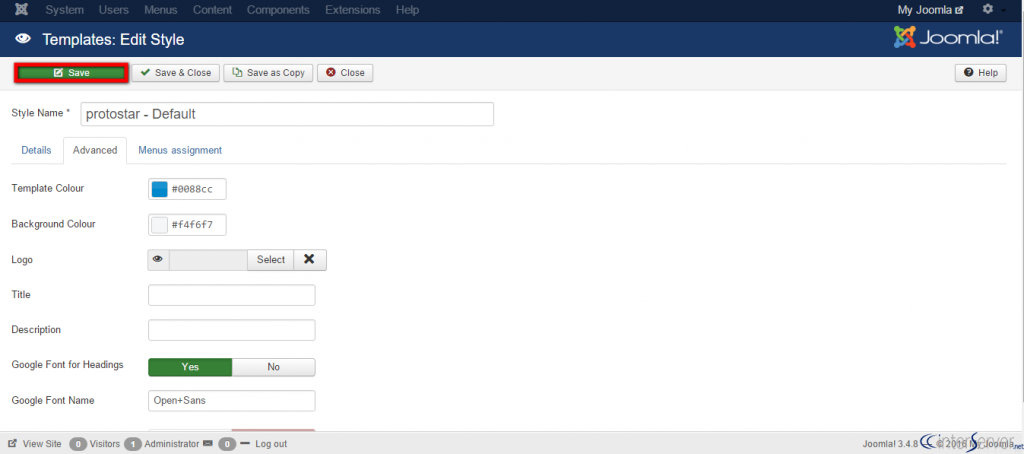Click the Help toolbar button
The width and height of the screenshot is (1024, 454).
coord(980,73)
